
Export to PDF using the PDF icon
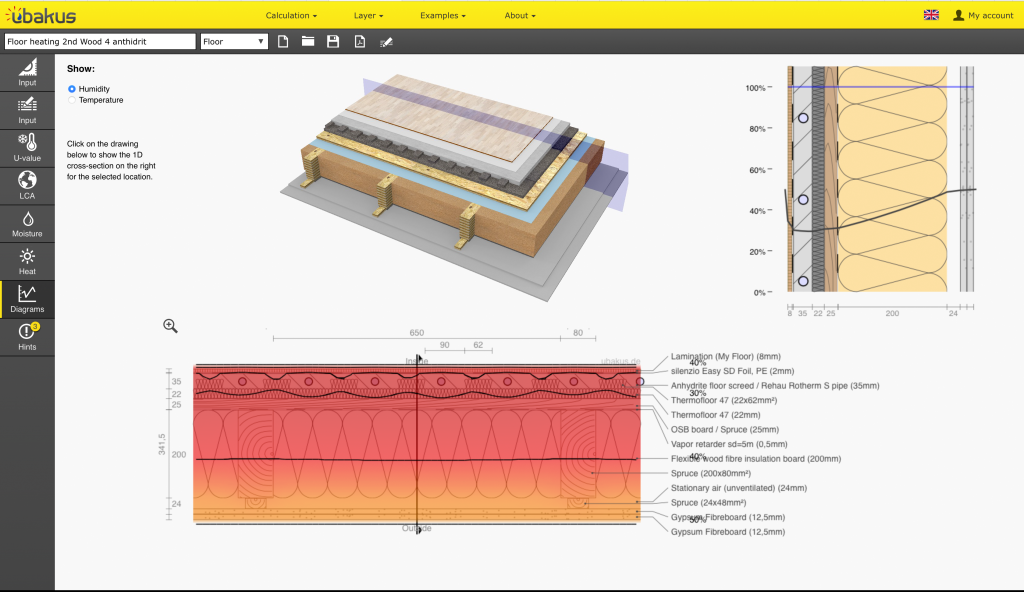pyautogui.click(x=359, y=42)
